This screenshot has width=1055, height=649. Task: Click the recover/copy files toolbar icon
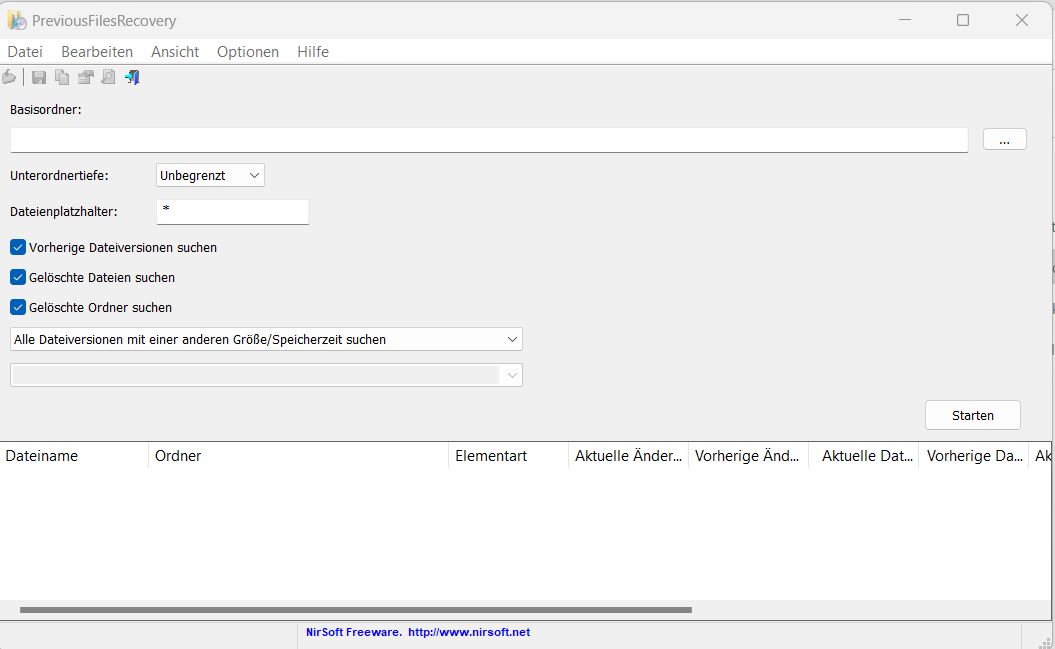9,77
